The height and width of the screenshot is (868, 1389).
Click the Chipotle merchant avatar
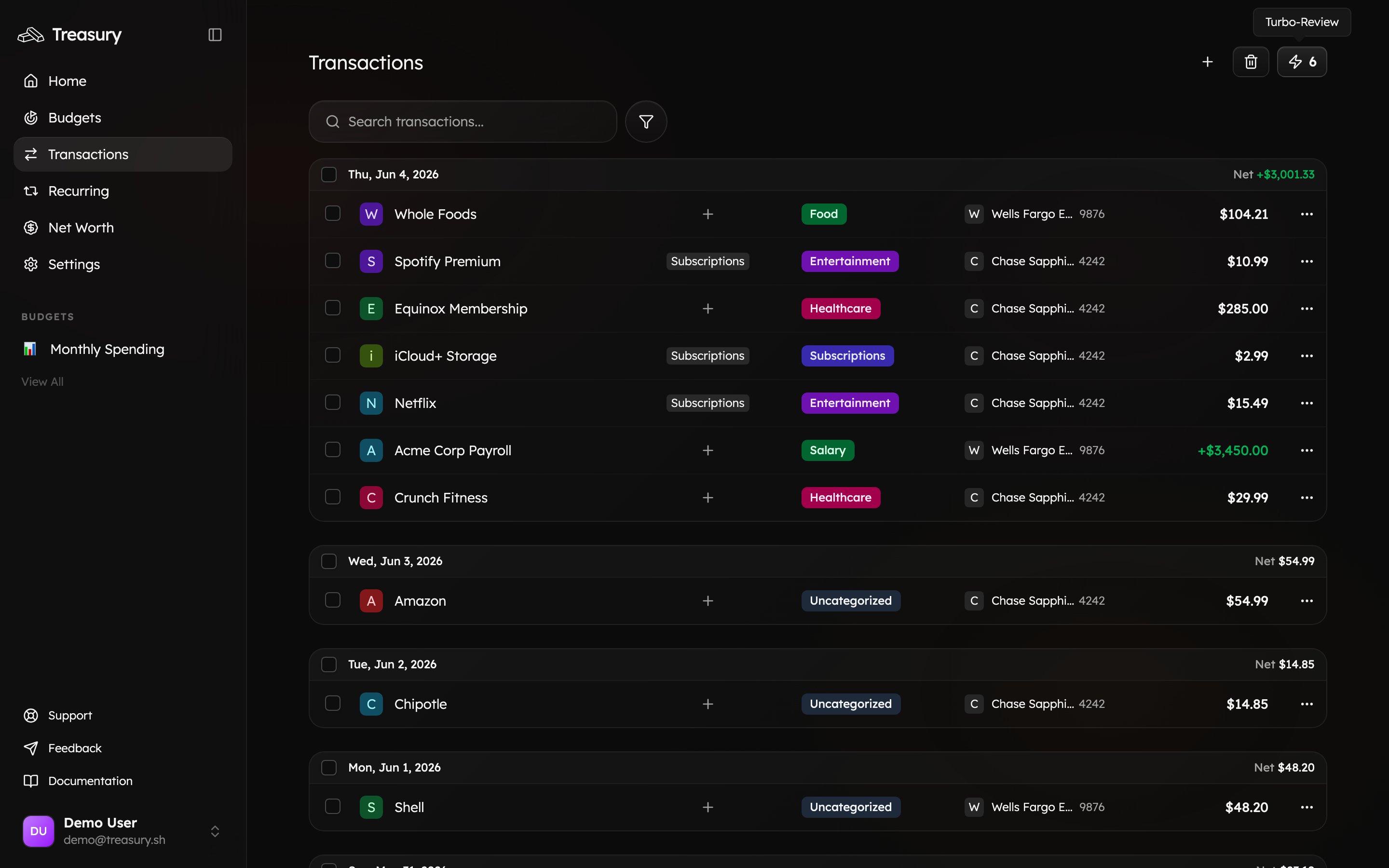[371, 705]
